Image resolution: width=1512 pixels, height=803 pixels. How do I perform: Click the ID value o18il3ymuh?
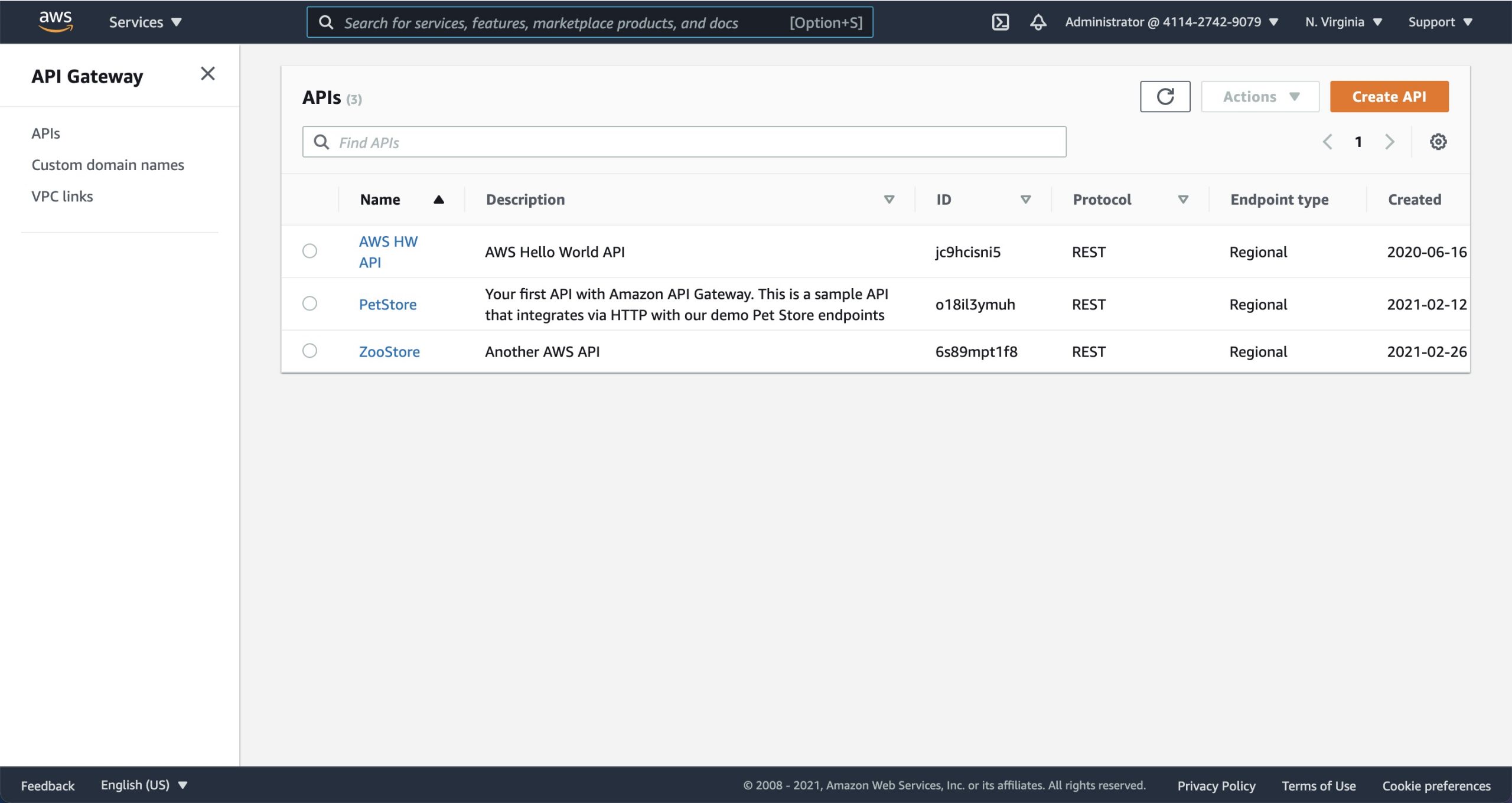975,305
